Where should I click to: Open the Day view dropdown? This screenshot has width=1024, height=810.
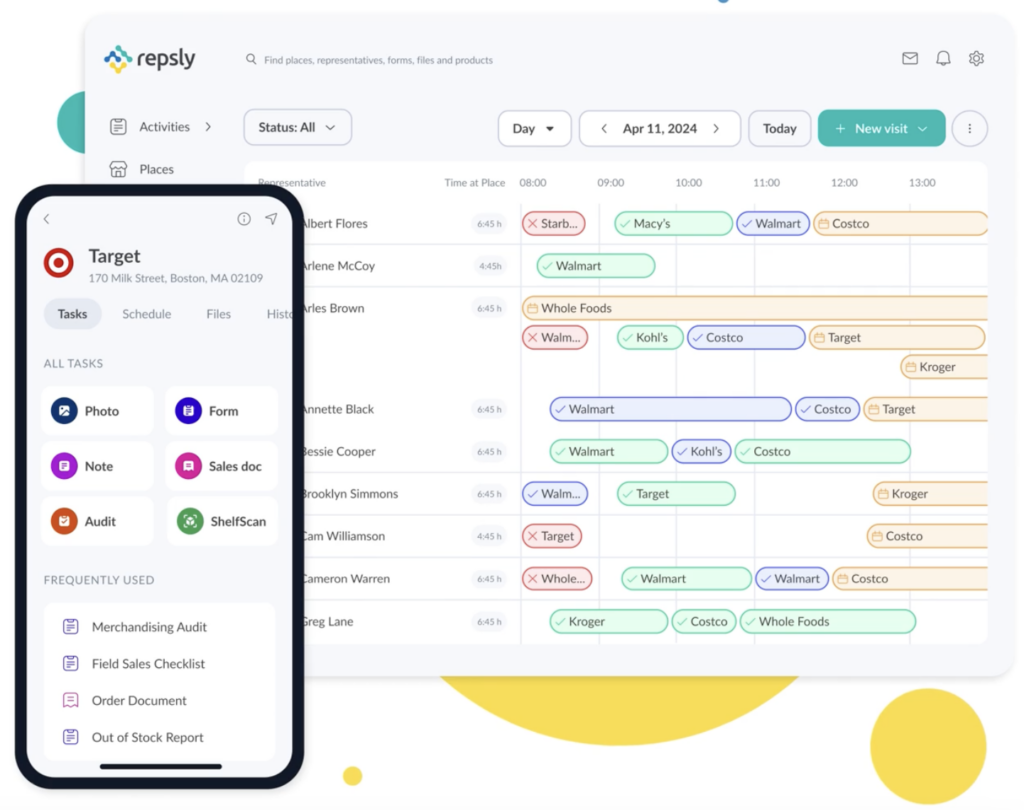[x=534, y=128]
